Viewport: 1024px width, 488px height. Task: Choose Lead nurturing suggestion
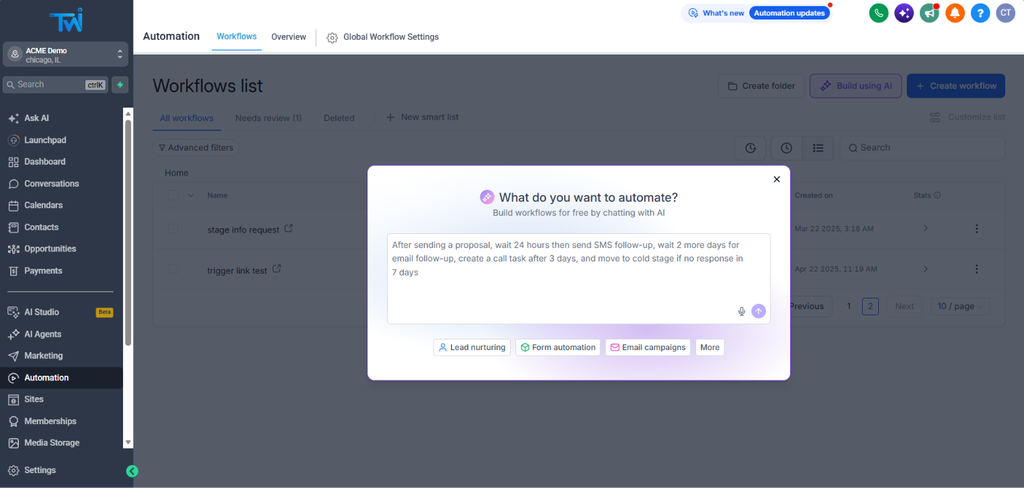coord(472,348)
